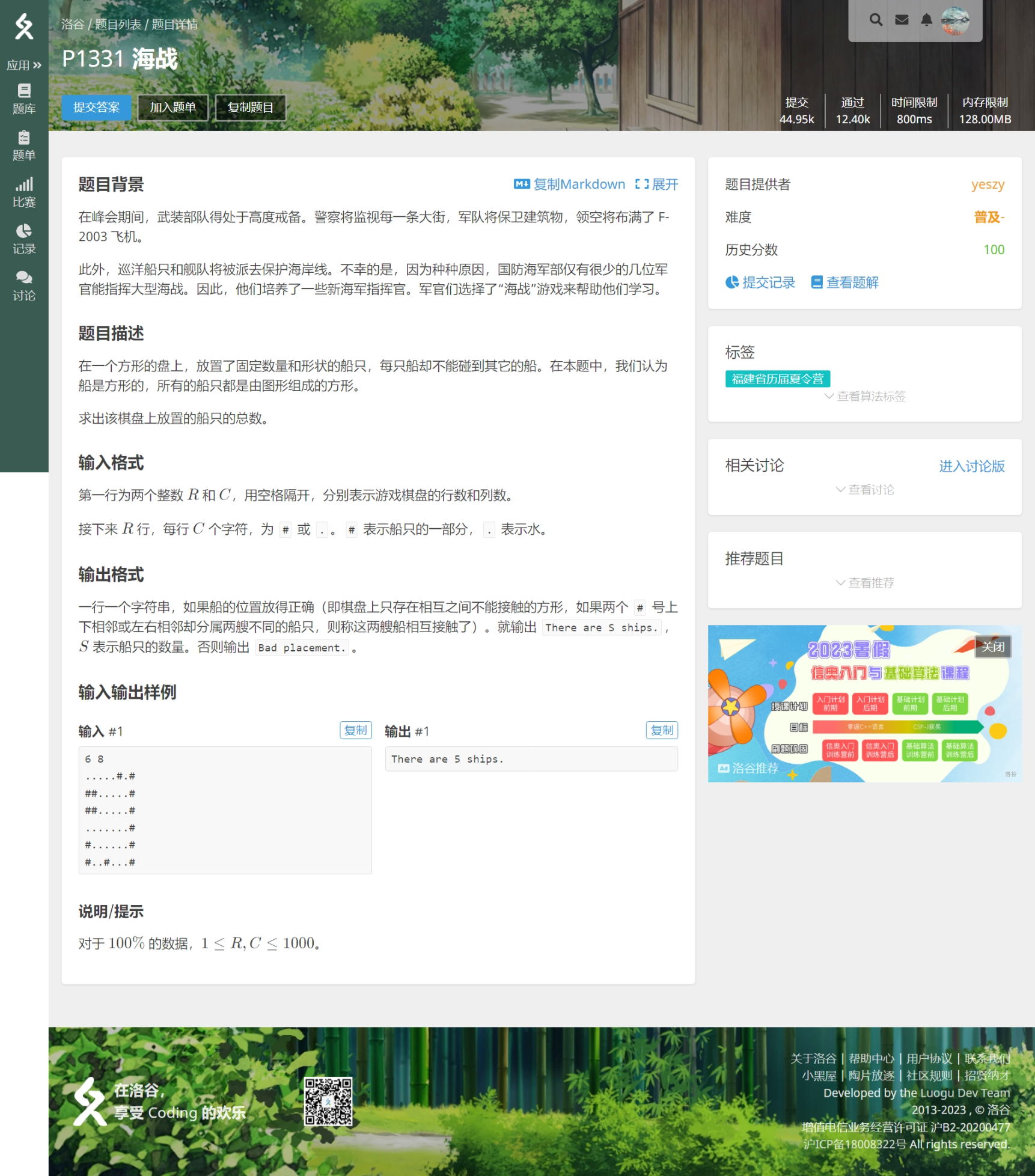Open the 题库 problem set icon

click(24, 99)
